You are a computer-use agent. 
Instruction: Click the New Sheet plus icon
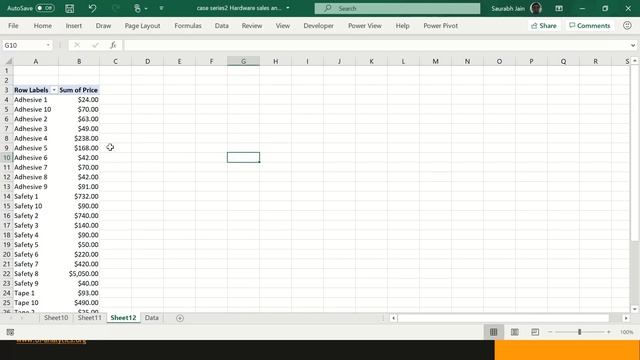[180, 318]
